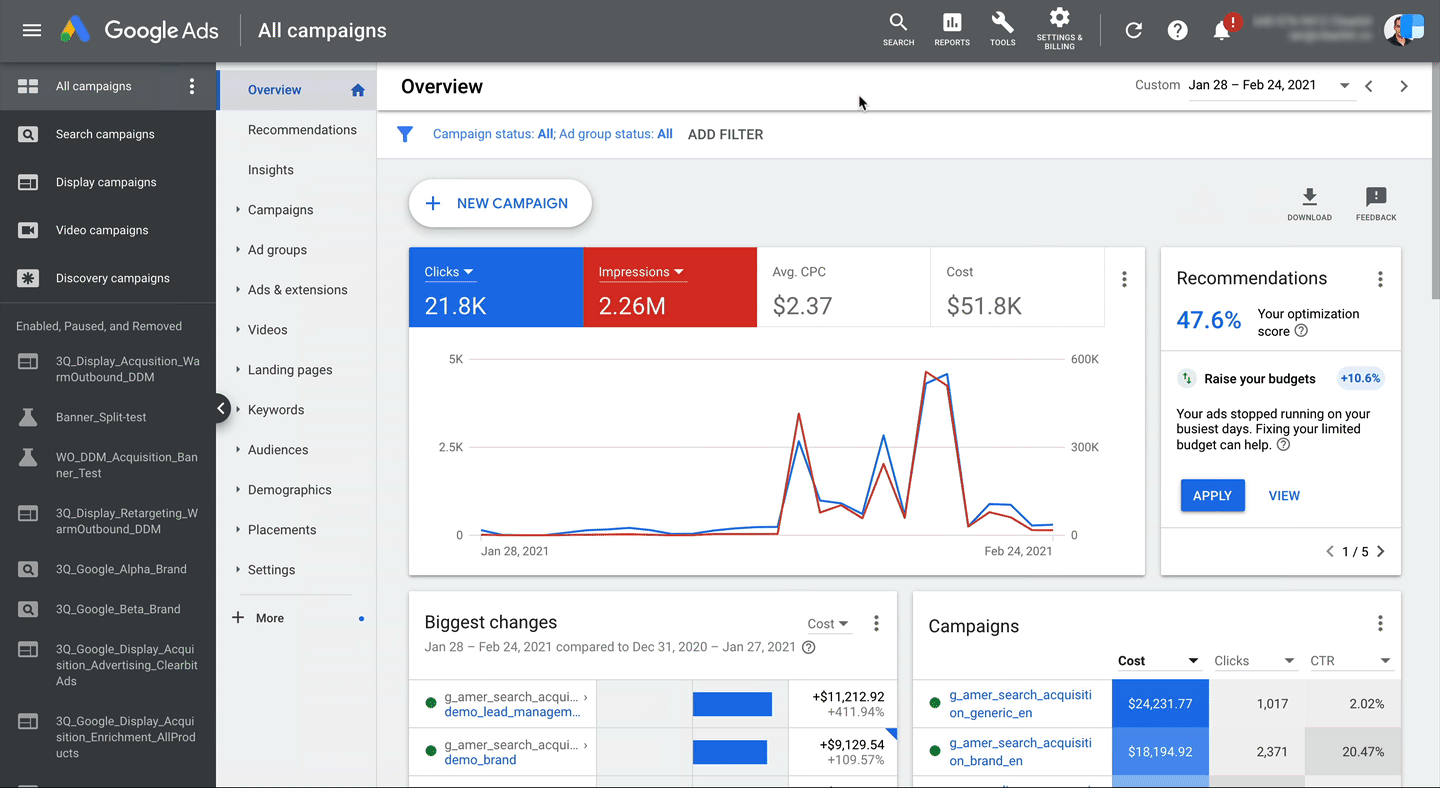This screenshot has height=788, width=1440.
Task: Open Recommendations card three-dot menu
Action: [x=1380, y=279]
